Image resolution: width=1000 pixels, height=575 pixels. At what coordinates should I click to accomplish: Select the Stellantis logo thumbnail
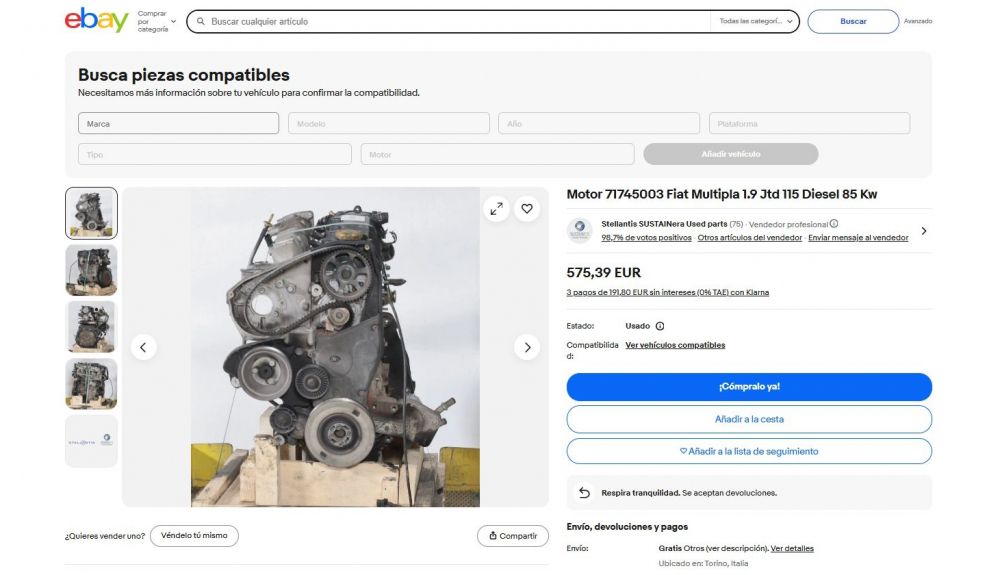pyautogui.click(x=91, y=441)
